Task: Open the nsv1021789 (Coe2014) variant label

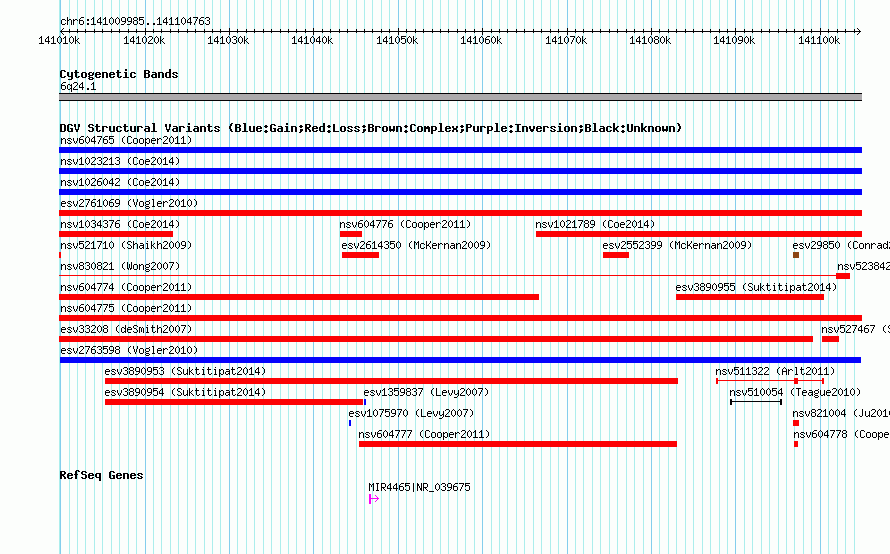Action: tap(595, 224)
